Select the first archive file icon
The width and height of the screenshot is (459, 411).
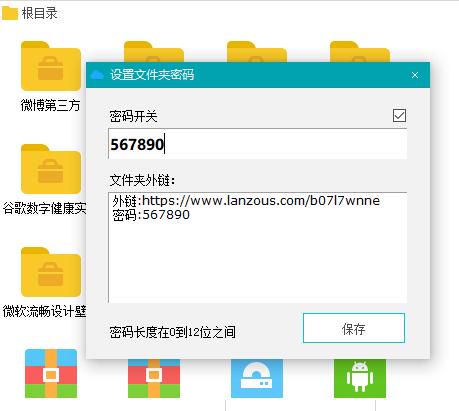[x=51, y=373]
